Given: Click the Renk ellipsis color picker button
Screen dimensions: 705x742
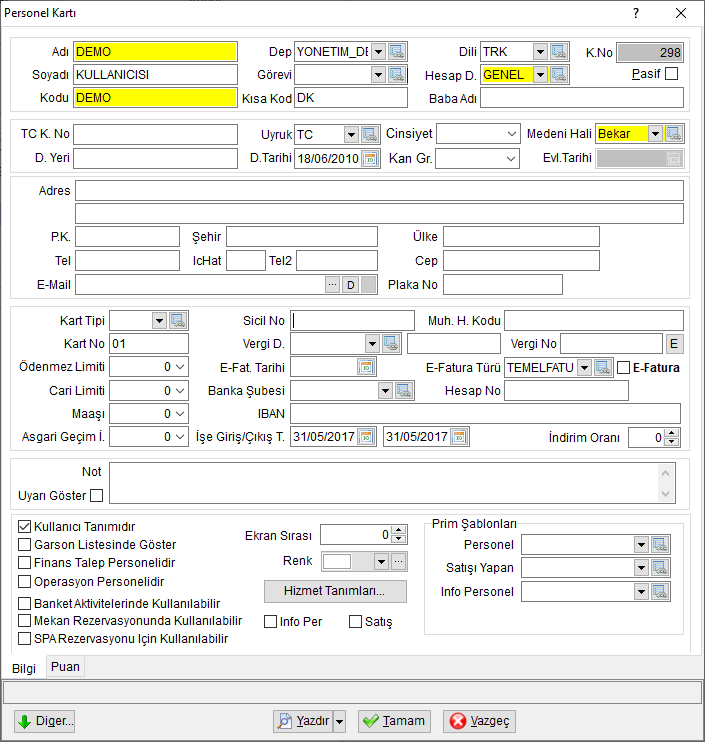Looking at the screenshot, I should pyautogui.click(x=399, y=562).
